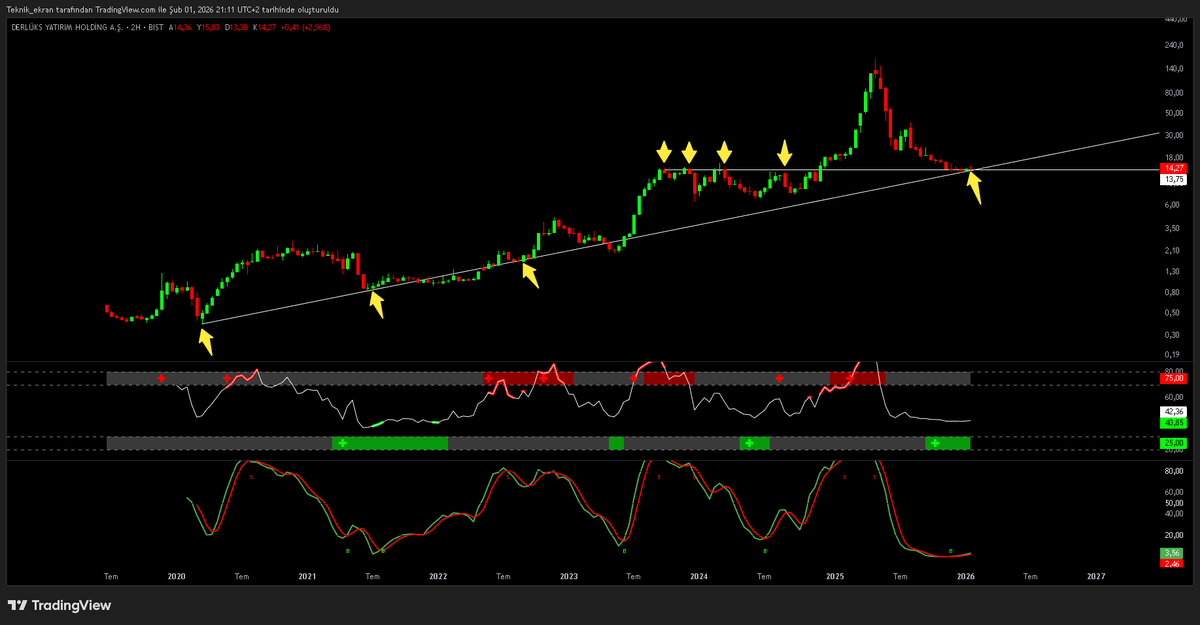Click the TradingView logo at the bottom

[59, 605]
